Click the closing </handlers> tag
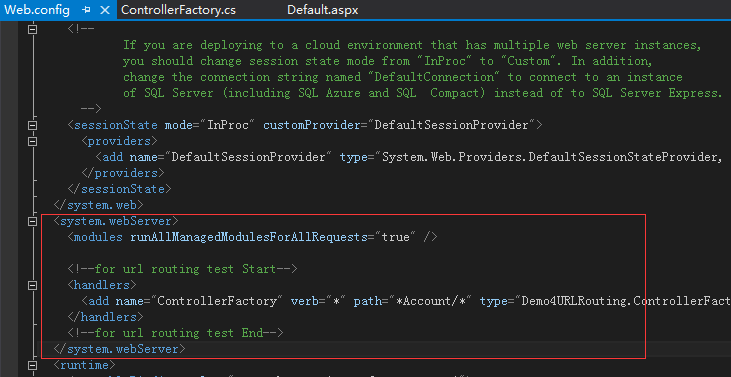 (105, 317)
